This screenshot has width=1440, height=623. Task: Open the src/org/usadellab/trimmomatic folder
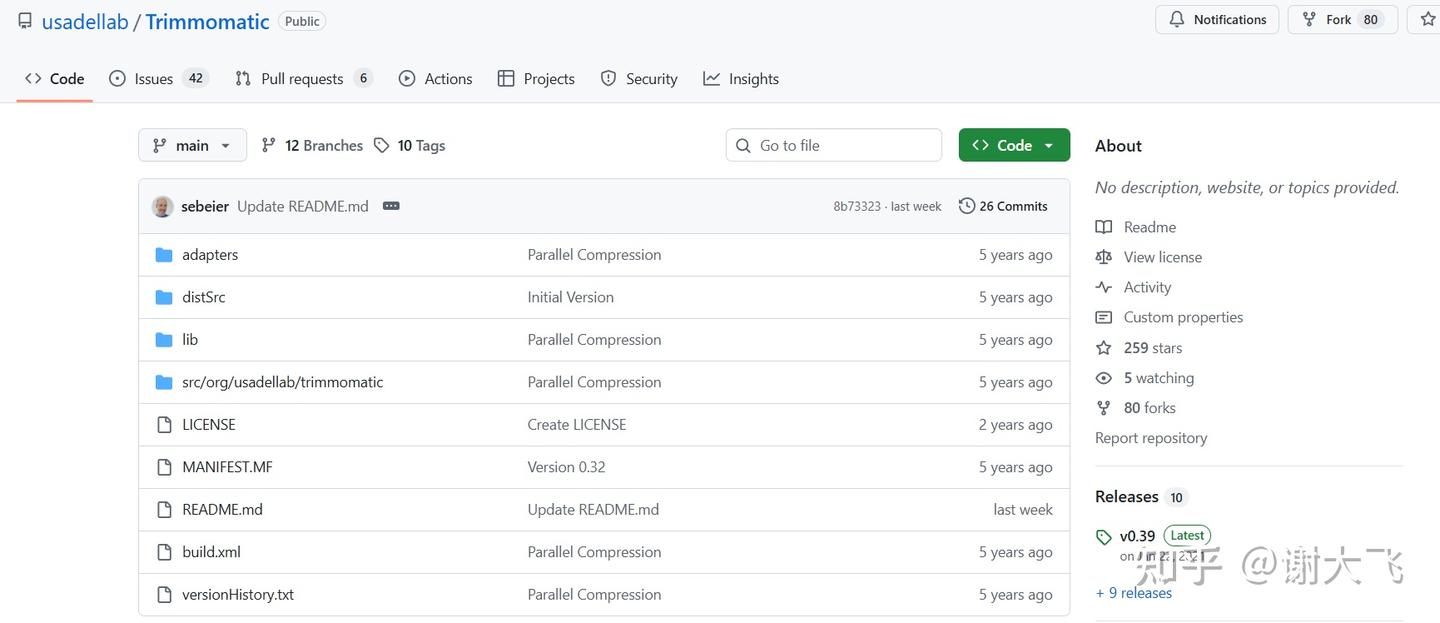[x=282, y=382]
